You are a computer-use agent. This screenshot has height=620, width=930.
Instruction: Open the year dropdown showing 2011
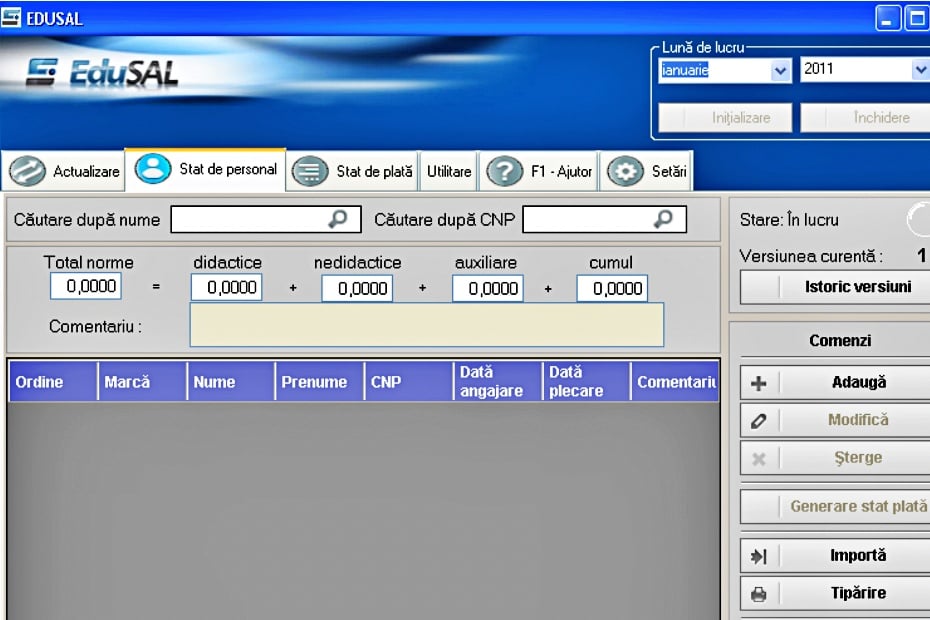(920, 71)
